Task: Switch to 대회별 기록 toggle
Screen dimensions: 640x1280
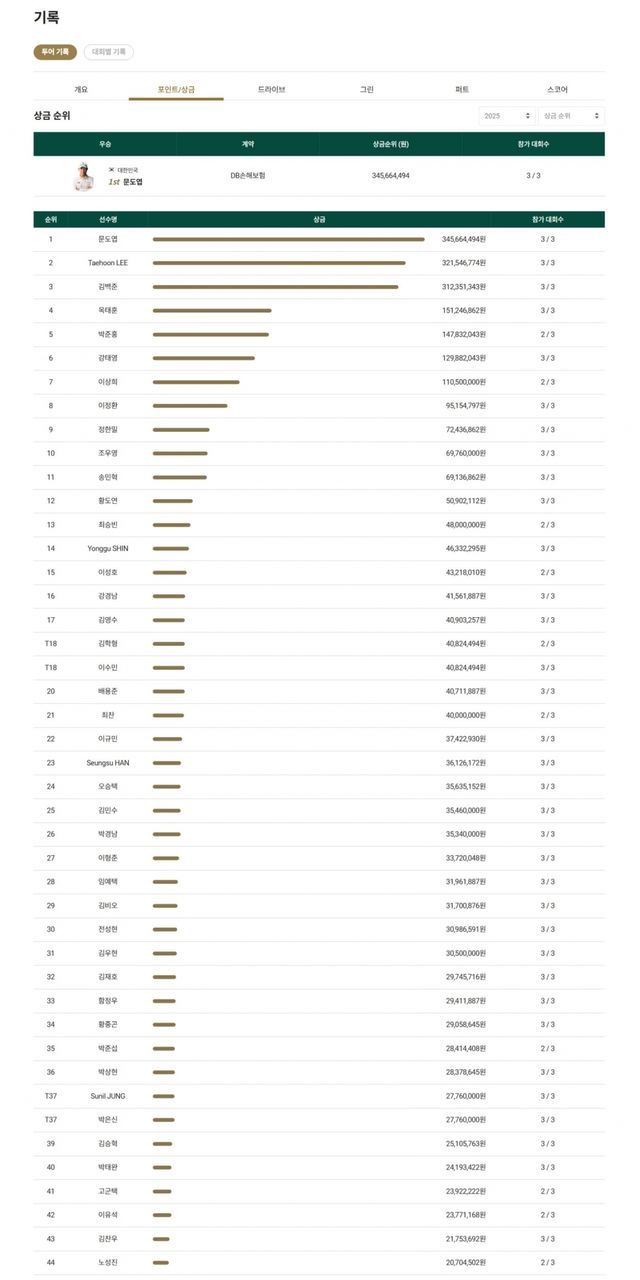Action: 108,52
